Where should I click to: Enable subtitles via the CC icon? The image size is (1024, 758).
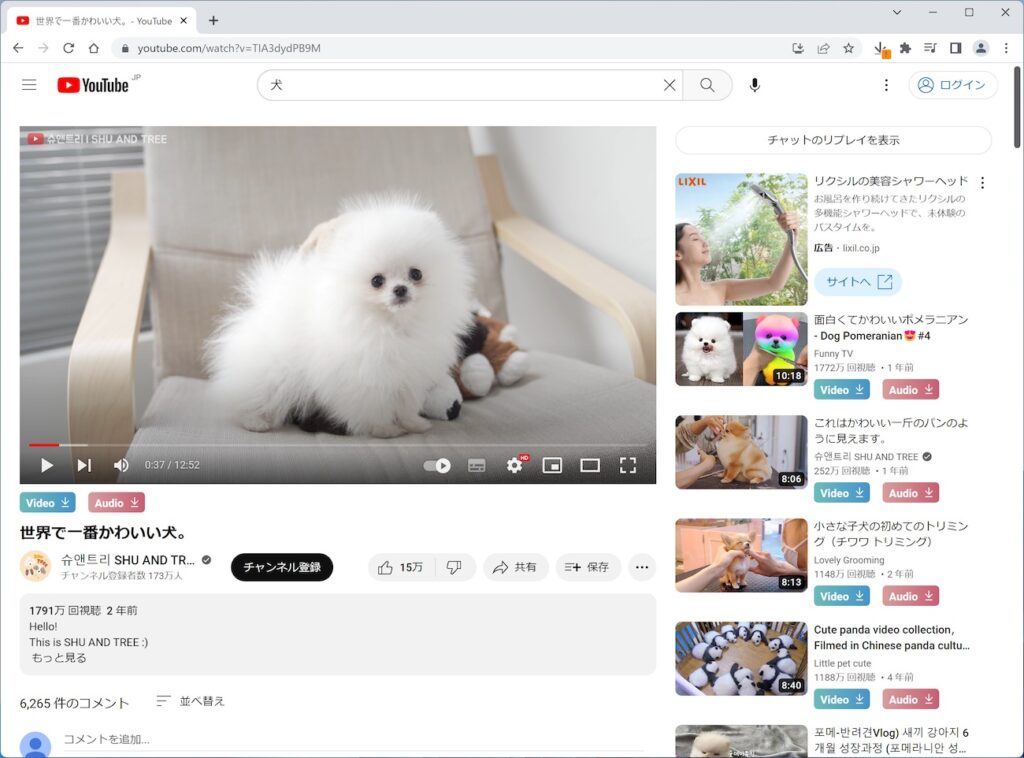tap(477, 464)
